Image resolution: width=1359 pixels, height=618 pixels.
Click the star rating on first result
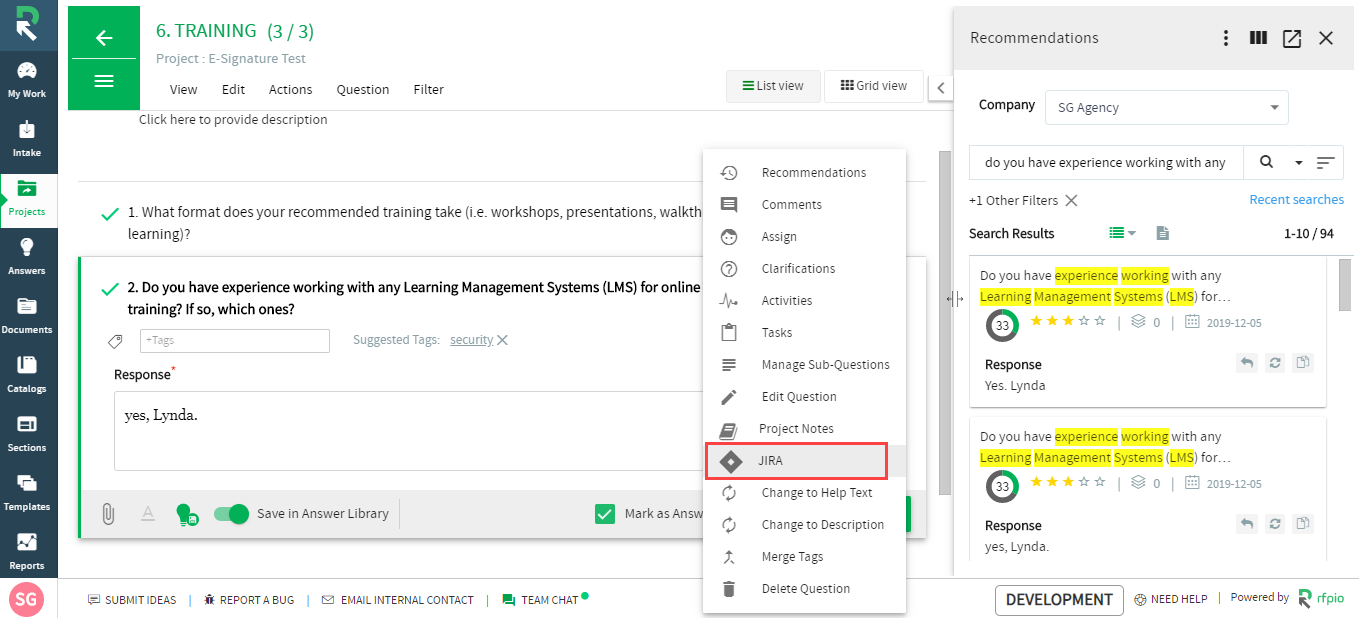(1068, 321)
